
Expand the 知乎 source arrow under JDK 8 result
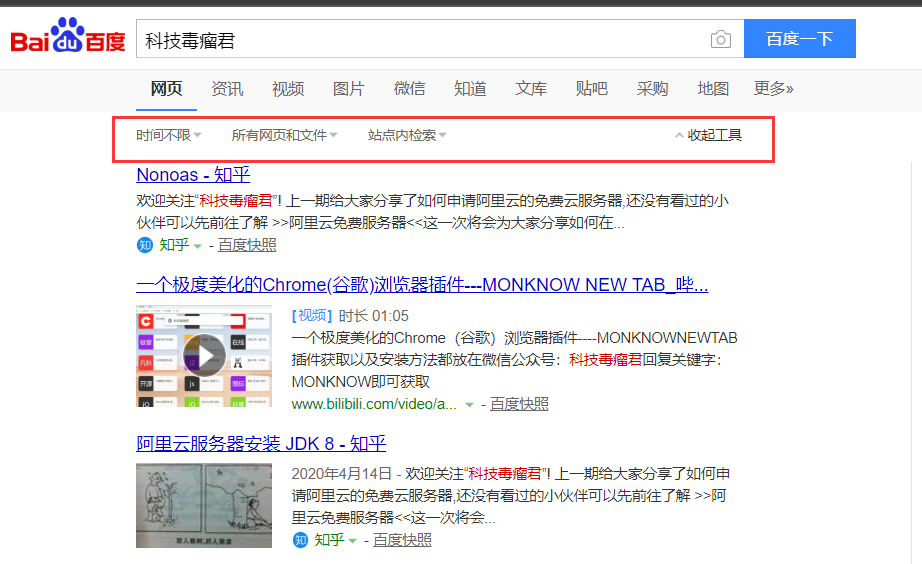pyautogui.click(x=352, y=541)
